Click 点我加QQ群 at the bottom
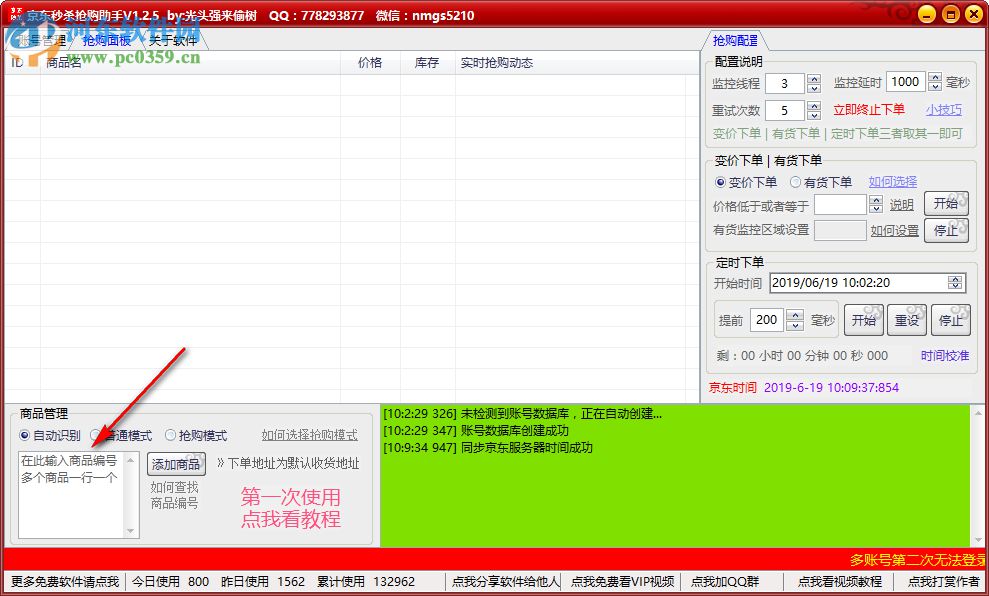 click(729, 580)
